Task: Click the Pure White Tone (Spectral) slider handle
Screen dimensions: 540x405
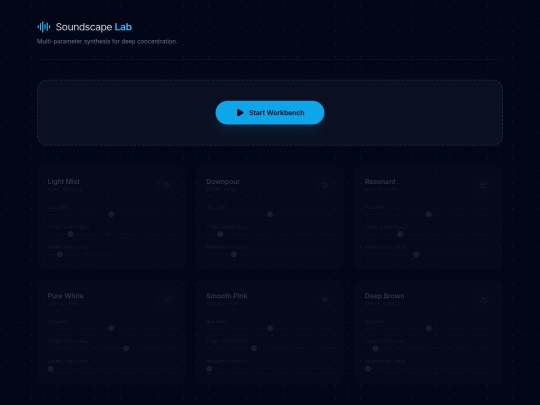Action: [126, 349]
